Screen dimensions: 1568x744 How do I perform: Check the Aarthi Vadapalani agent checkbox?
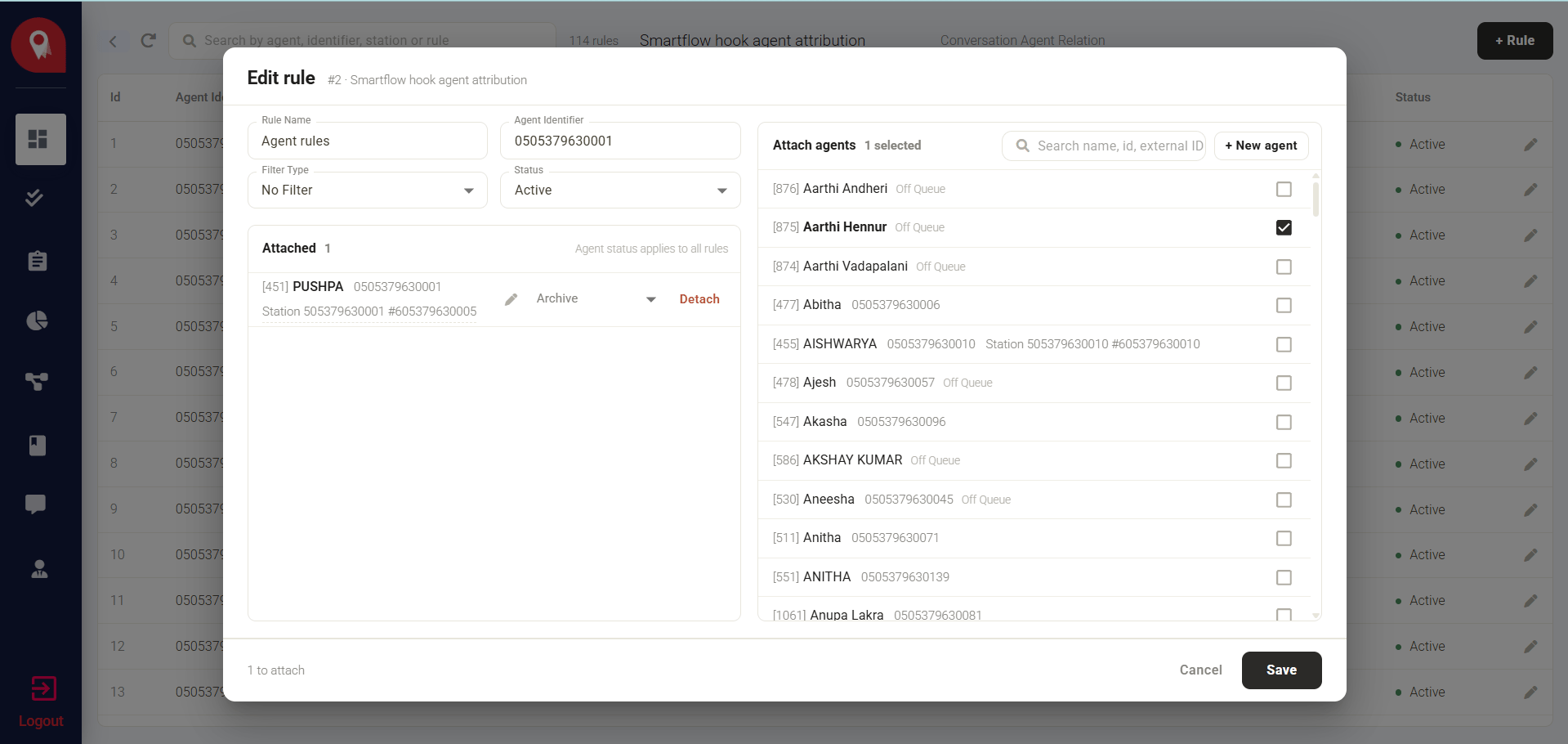coord(1284,267)
